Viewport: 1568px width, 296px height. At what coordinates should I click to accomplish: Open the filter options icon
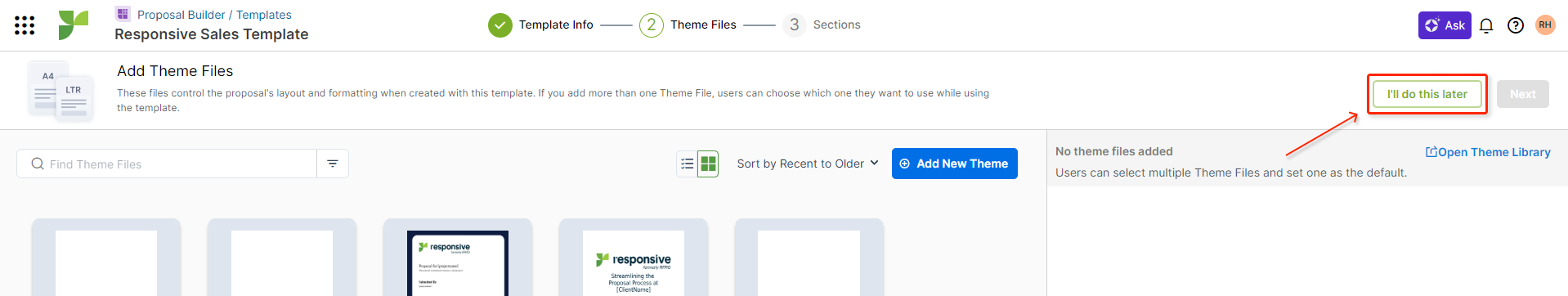(333, 164)
